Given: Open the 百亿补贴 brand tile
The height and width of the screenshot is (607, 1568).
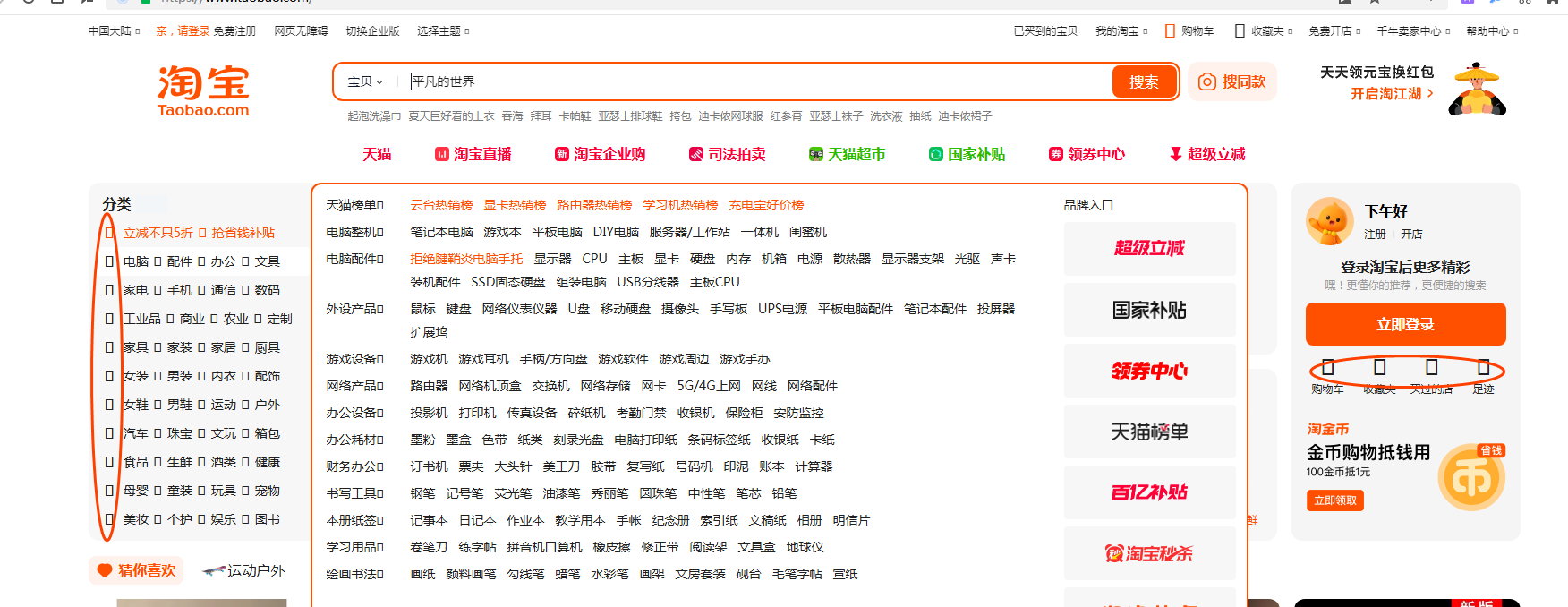Looking at the screenshot, I should point(1149,492).
